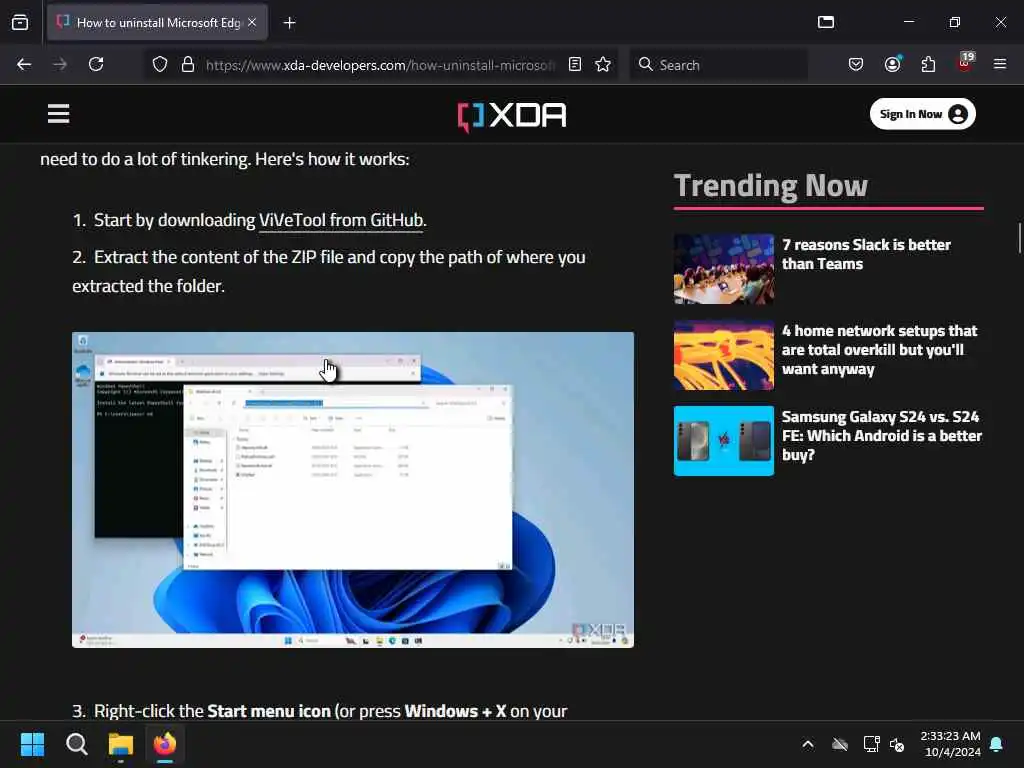Go forward one page
This screenshot has width=1024, height=768.
60,64
